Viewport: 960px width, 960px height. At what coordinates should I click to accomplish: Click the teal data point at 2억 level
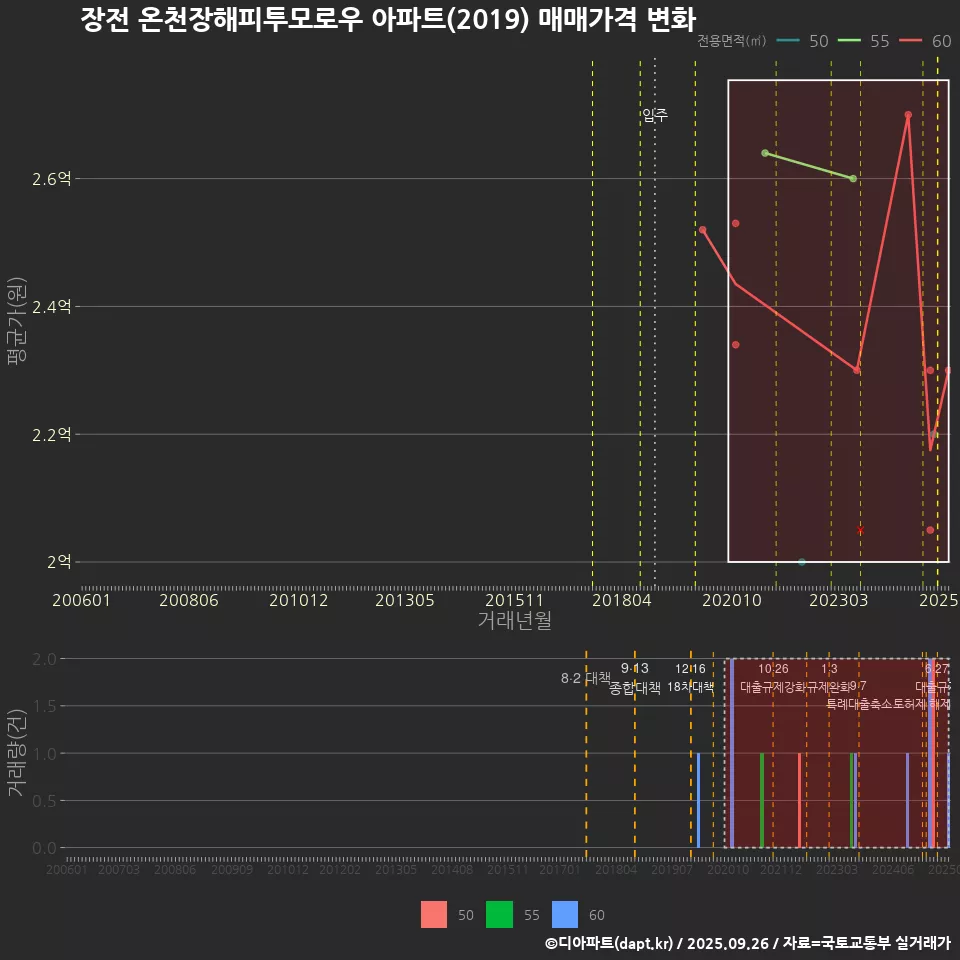pyautogui.click(x=802, y=562)
